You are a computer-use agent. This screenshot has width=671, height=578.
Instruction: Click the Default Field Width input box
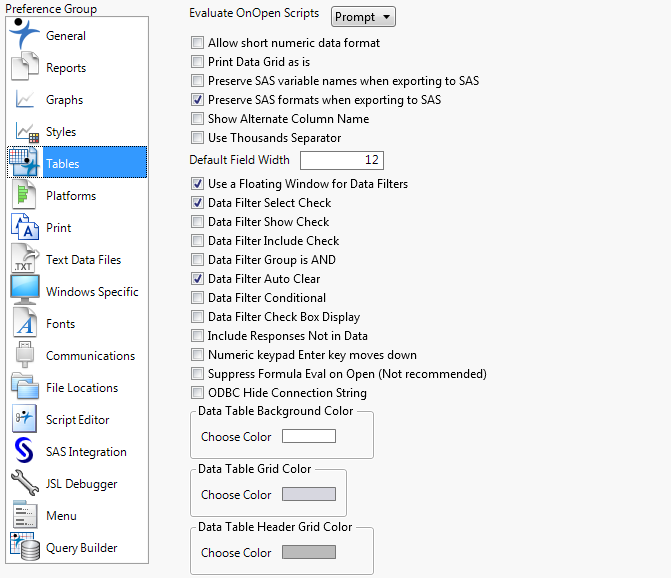point(341,160)
